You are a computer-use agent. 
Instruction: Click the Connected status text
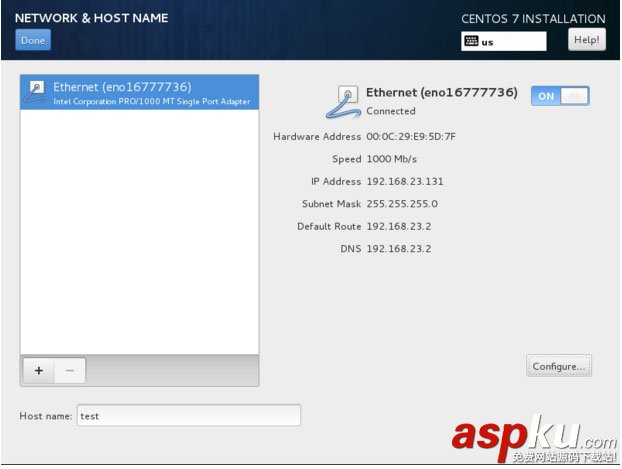391,111
